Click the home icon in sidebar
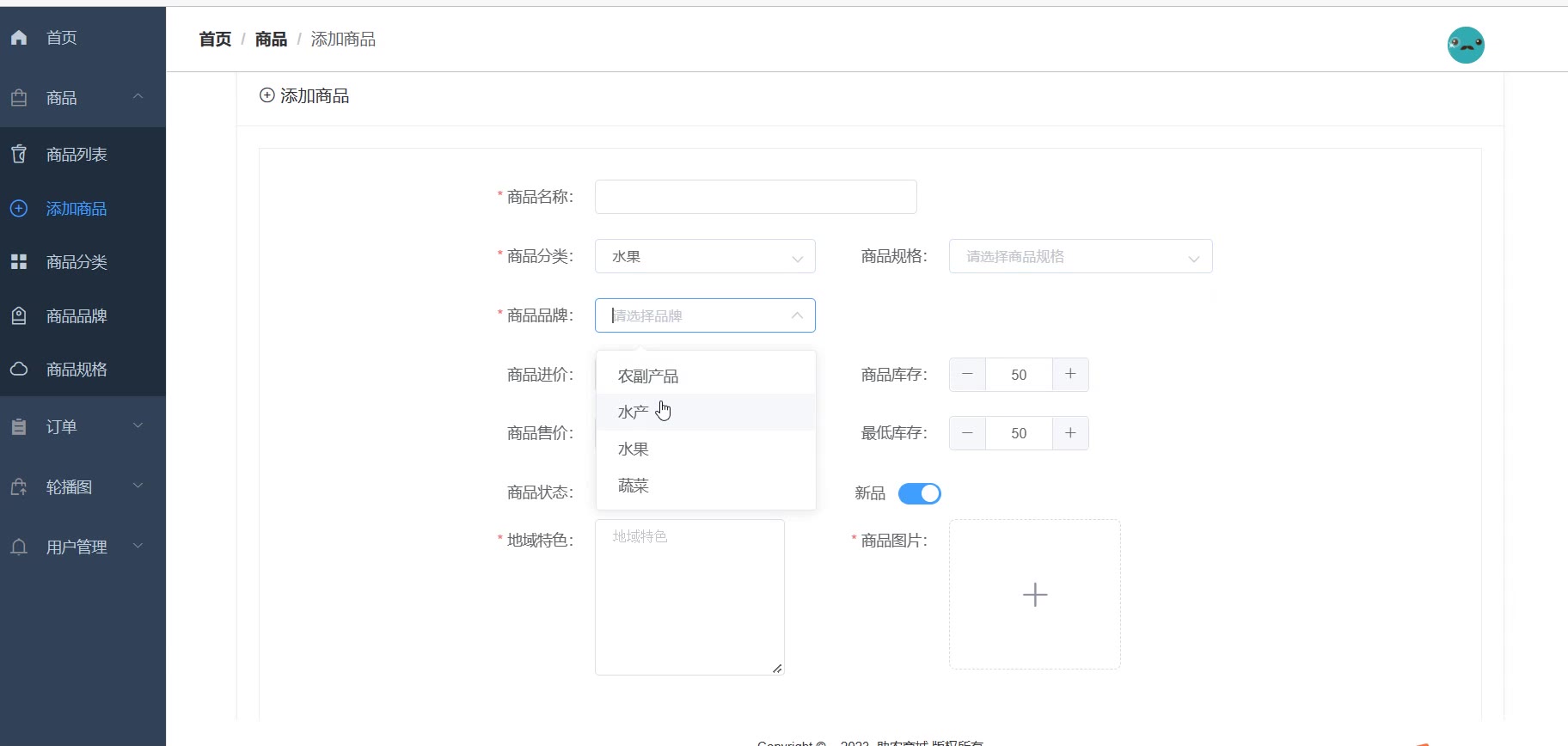Image resolution: width=1568 pixels, height=746 pixels. pyautogui.click(x=19, y=38)
